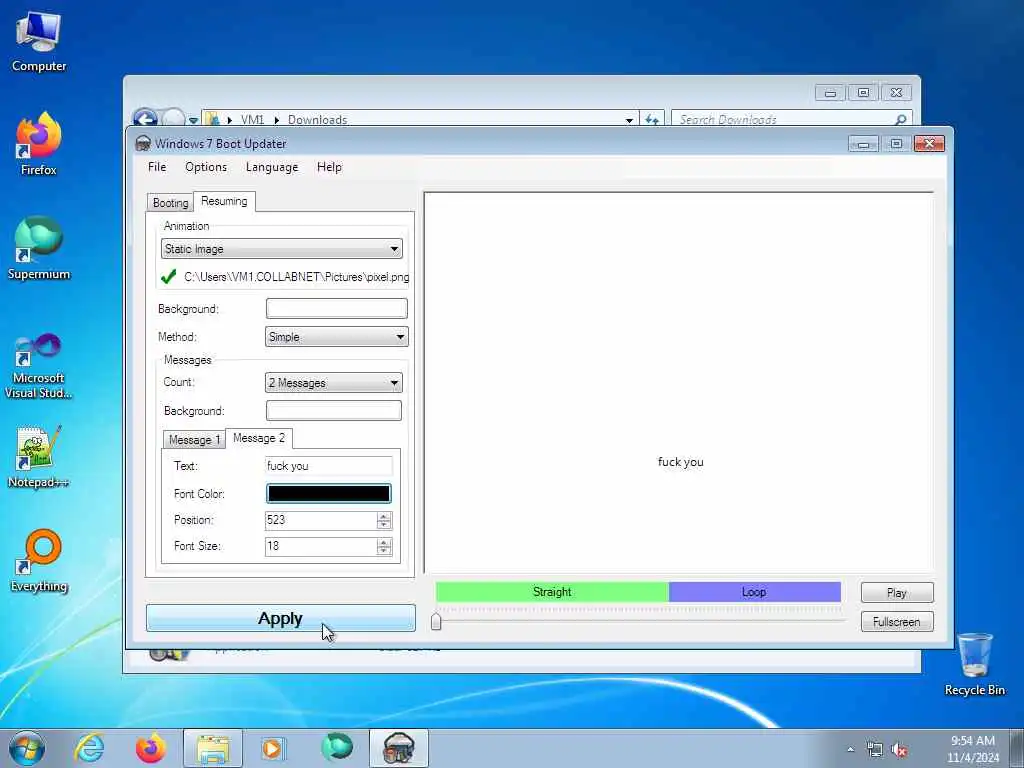Pick the Messages Background color swatch
Viewport: 1024px width, 768px height.
point(334,411)
